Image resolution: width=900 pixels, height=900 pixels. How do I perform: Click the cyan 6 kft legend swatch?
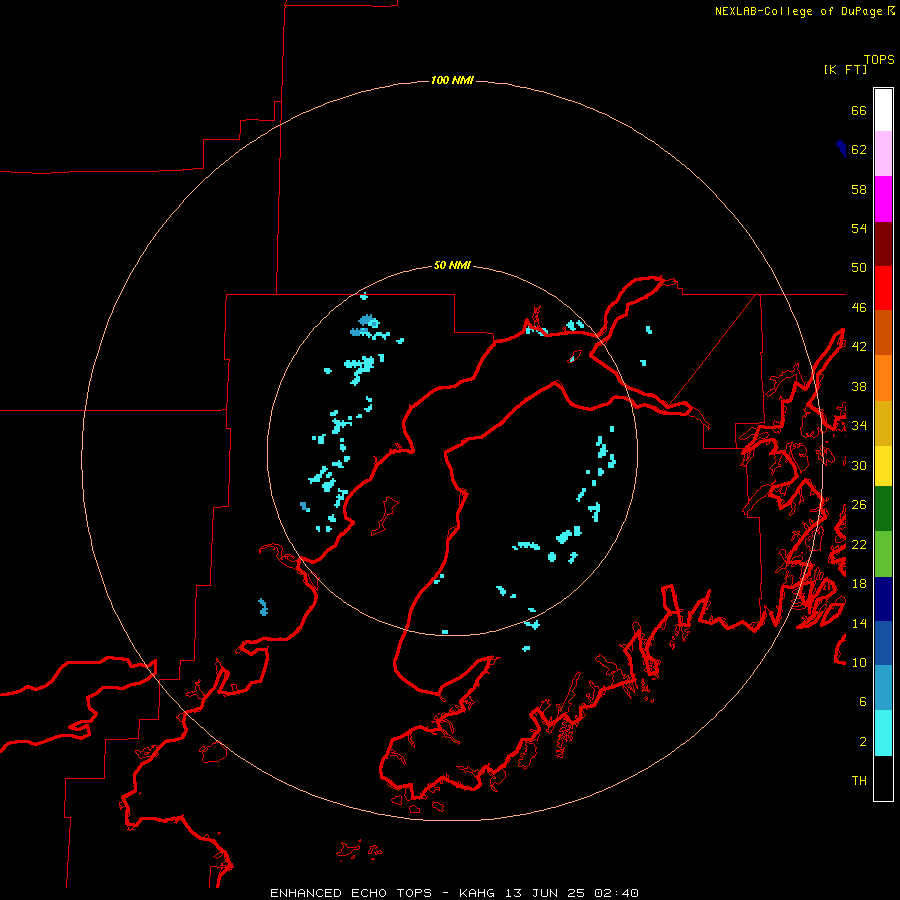click(883, 733)
